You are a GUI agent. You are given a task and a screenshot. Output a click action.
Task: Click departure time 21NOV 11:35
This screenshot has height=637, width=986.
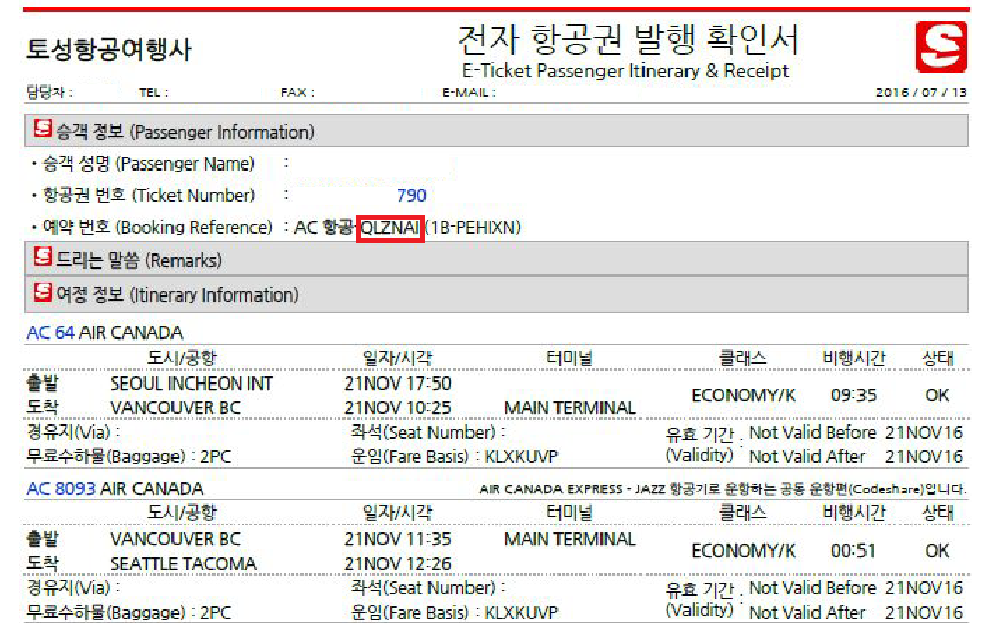(398, 539)
